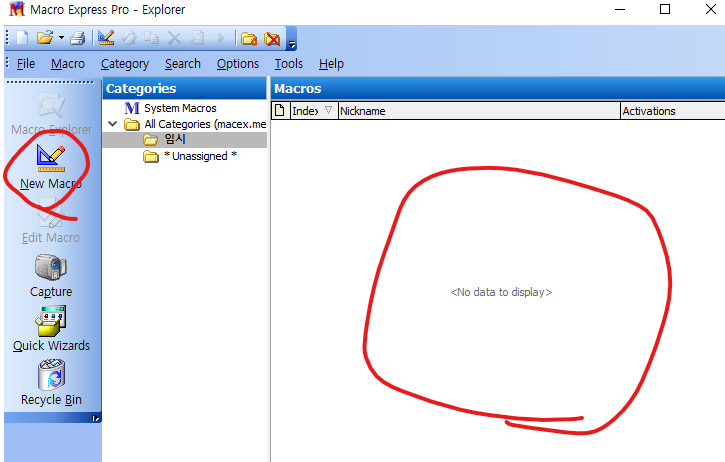Click the New Macro sidebar icon
725x462 pixels.
click(x=51, y=166)
